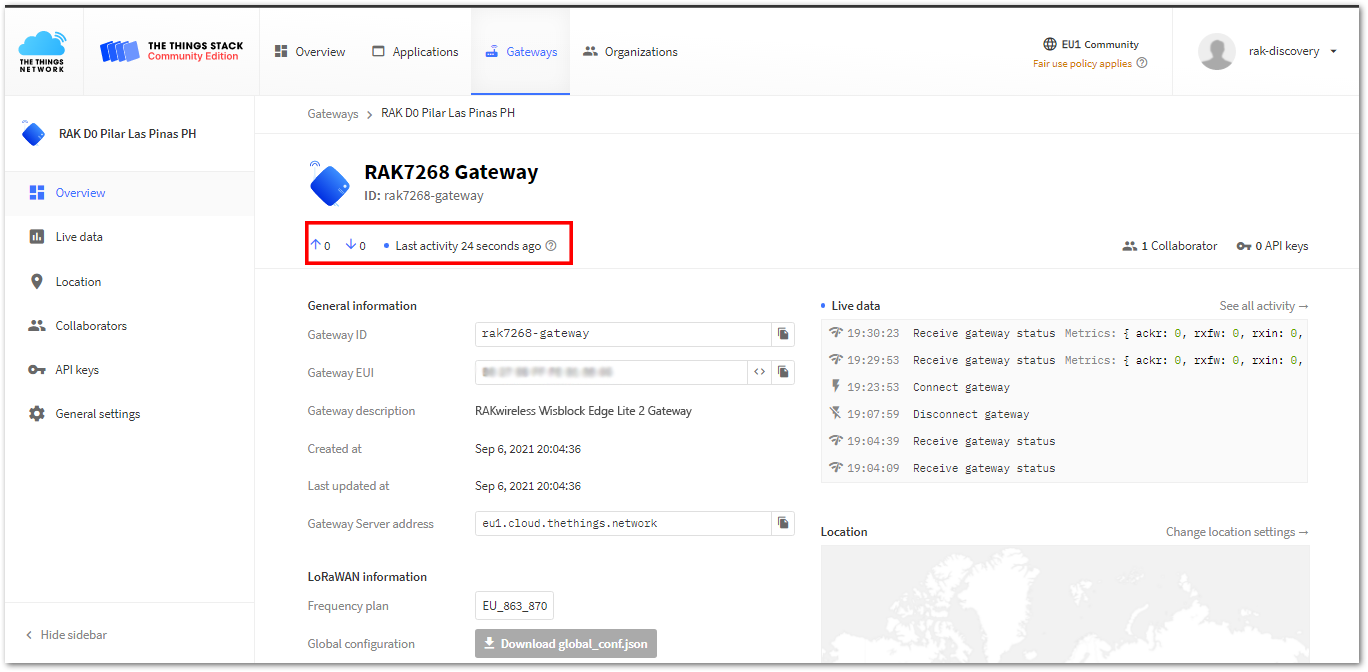
Task: Click The Things Network cloud logo
Action: [41, 45]
